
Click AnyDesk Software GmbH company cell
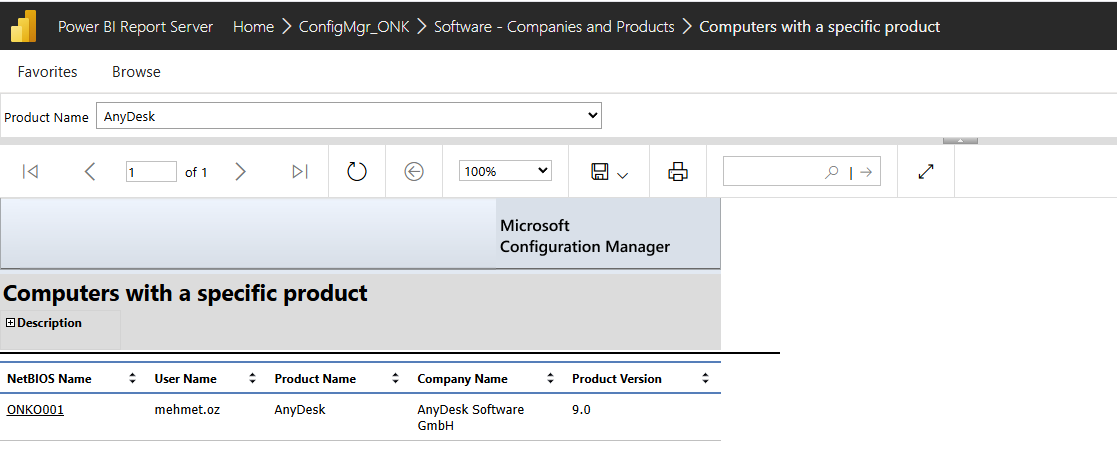[471, 418]
